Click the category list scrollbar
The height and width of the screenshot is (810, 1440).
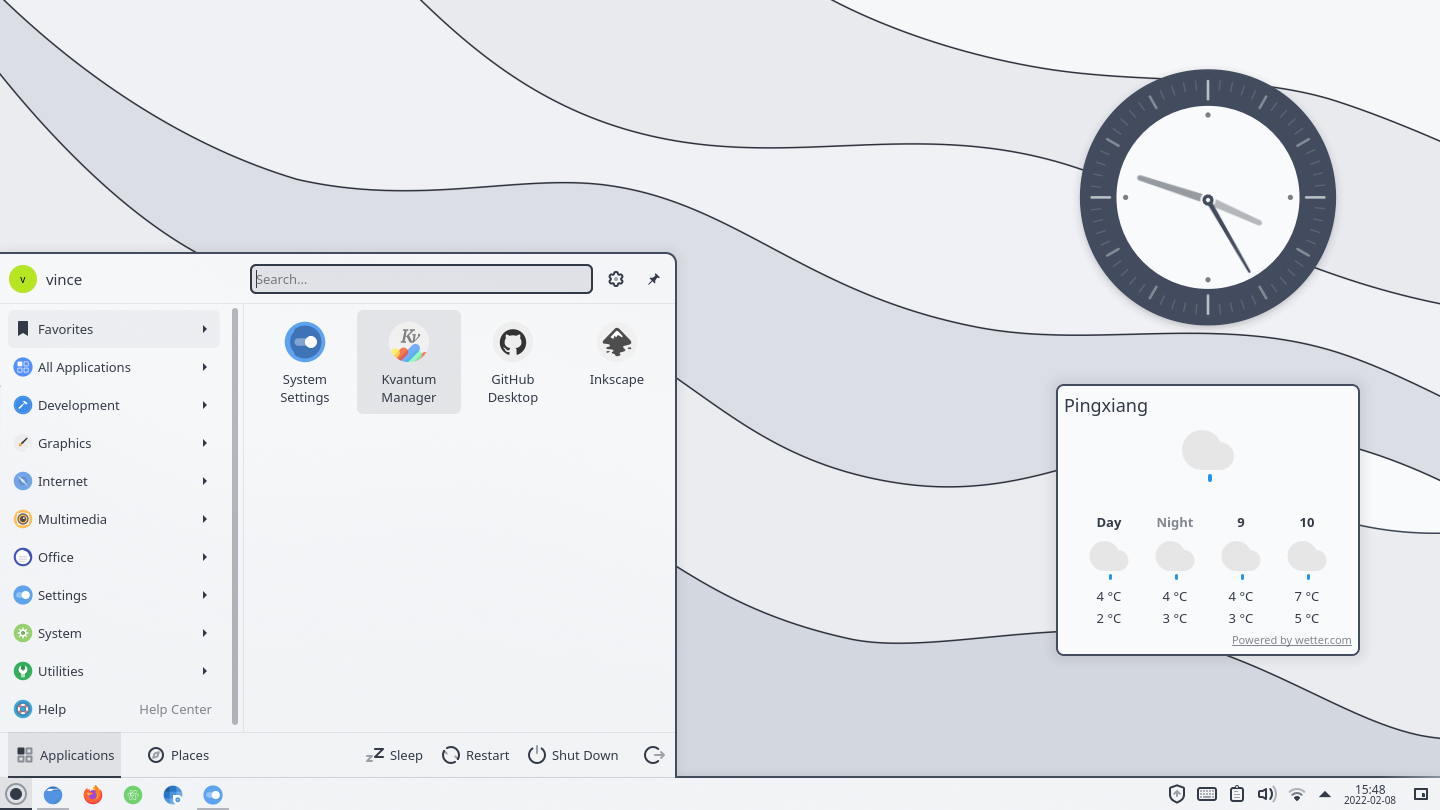pos(235,516)
